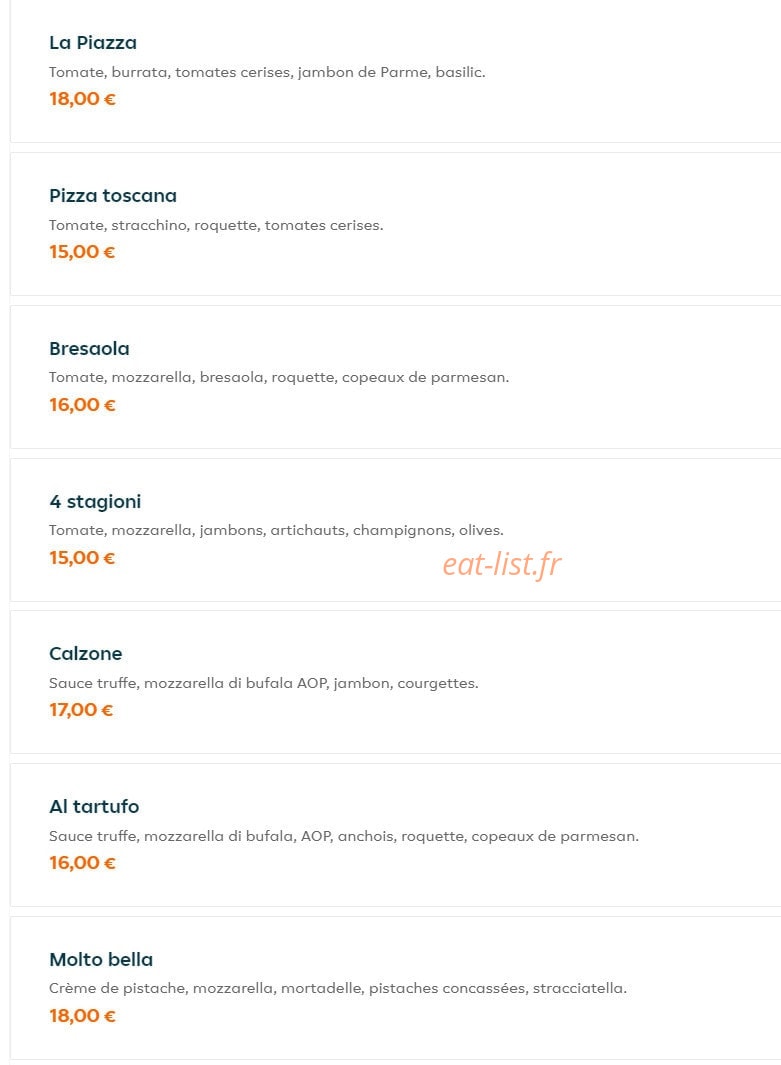Click the Bresaola 16,00 € price
Viewport: 781px width, 1065px height.
[82, 405]
